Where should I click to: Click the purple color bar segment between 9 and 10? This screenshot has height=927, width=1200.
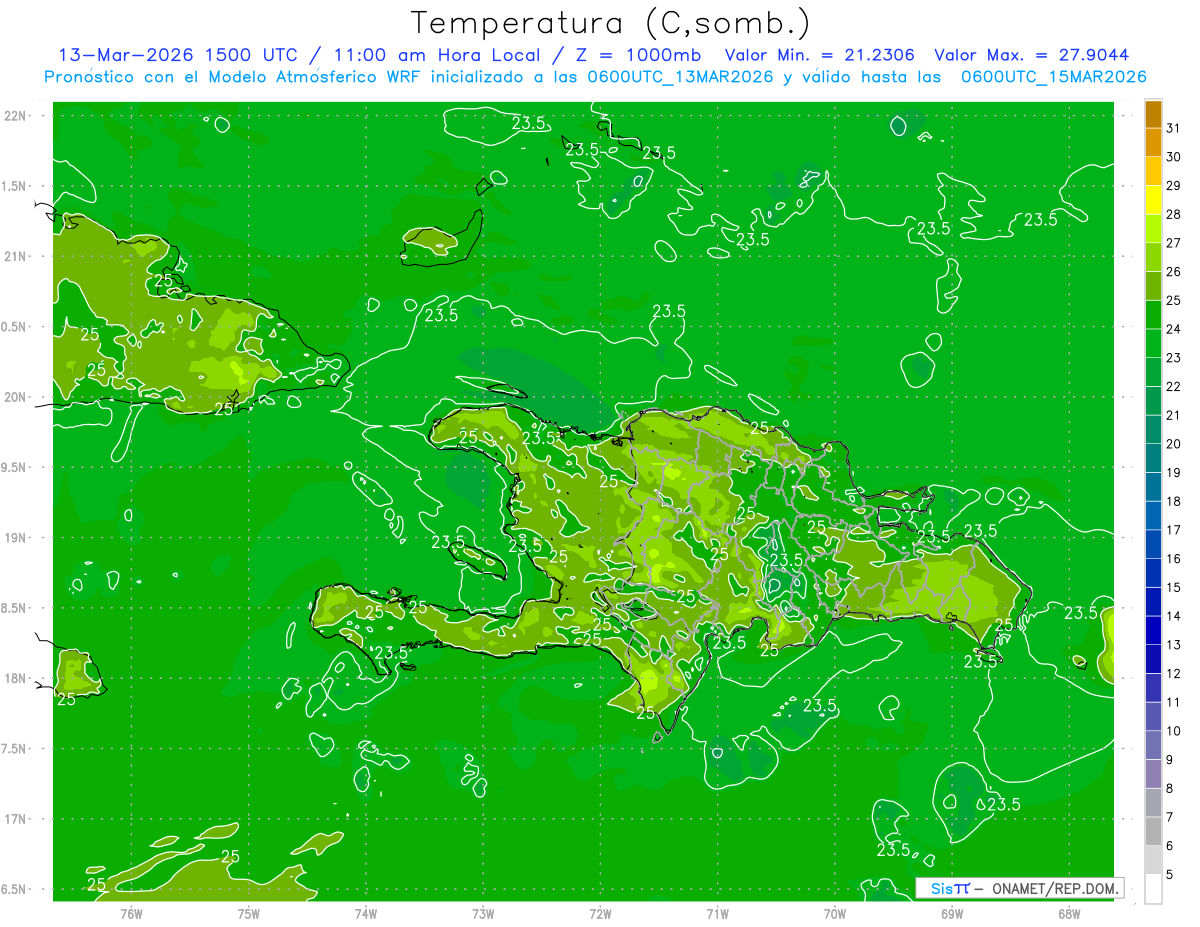click(1153, 746)
